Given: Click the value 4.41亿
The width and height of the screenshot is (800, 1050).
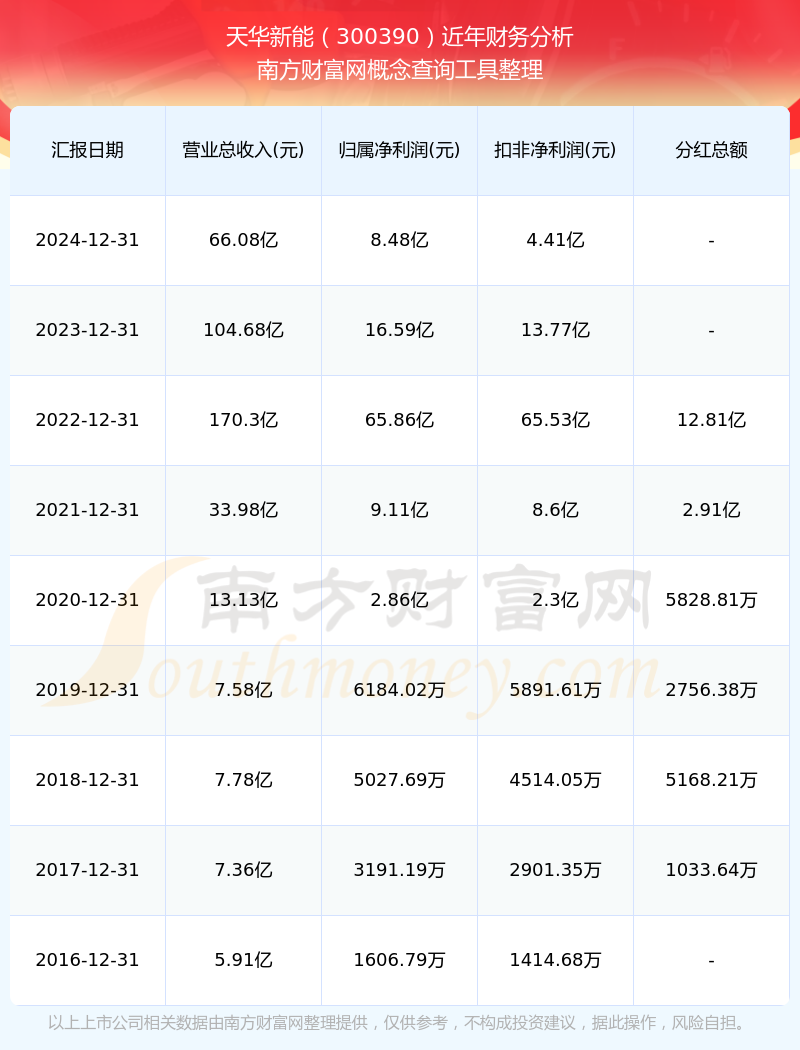Looking at the screenshot, I should pyautogui.click(x=556, y=240).
